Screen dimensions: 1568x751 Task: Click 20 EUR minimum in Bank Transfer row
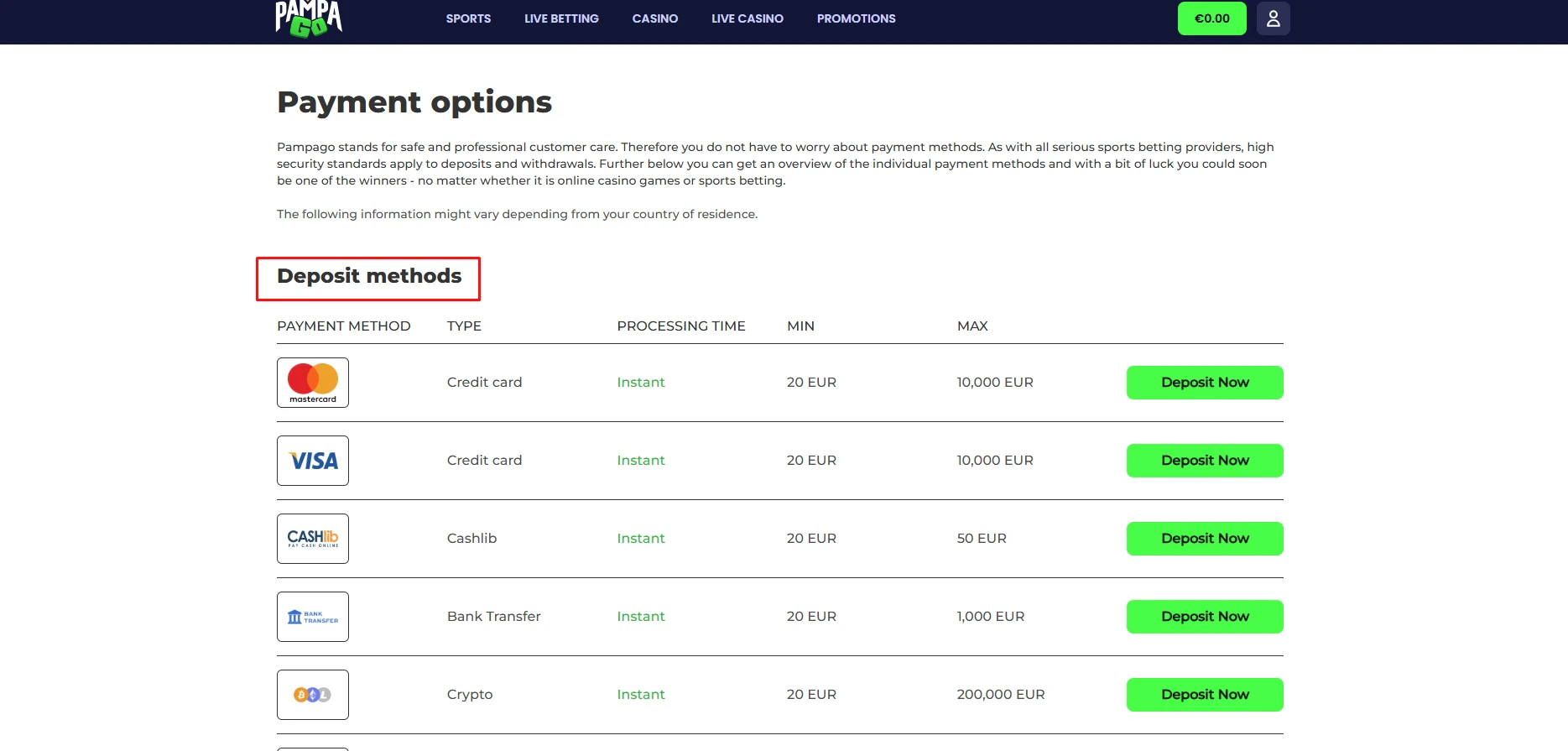click(811, 617)
